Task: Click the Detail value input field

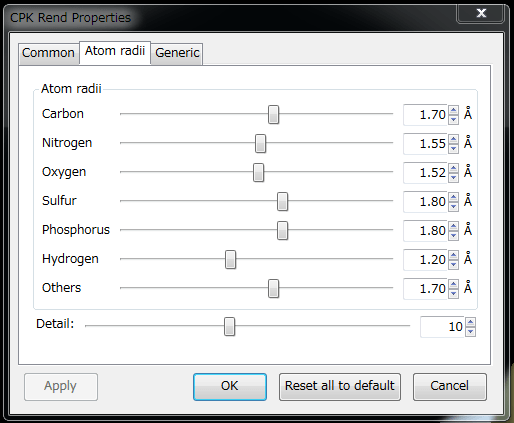Action: [x=442, y=327]
